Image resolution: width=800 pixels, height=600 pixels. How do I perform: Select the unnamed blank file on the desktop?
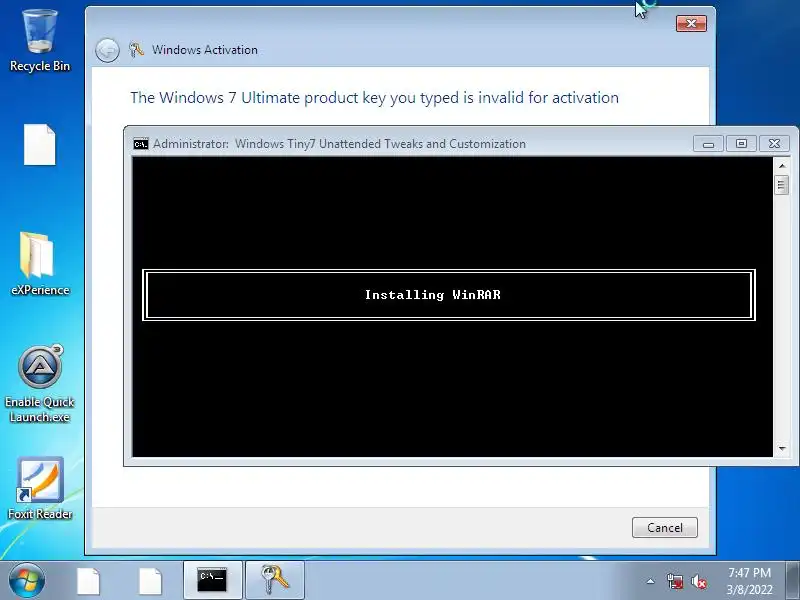[x=39, y=145]
